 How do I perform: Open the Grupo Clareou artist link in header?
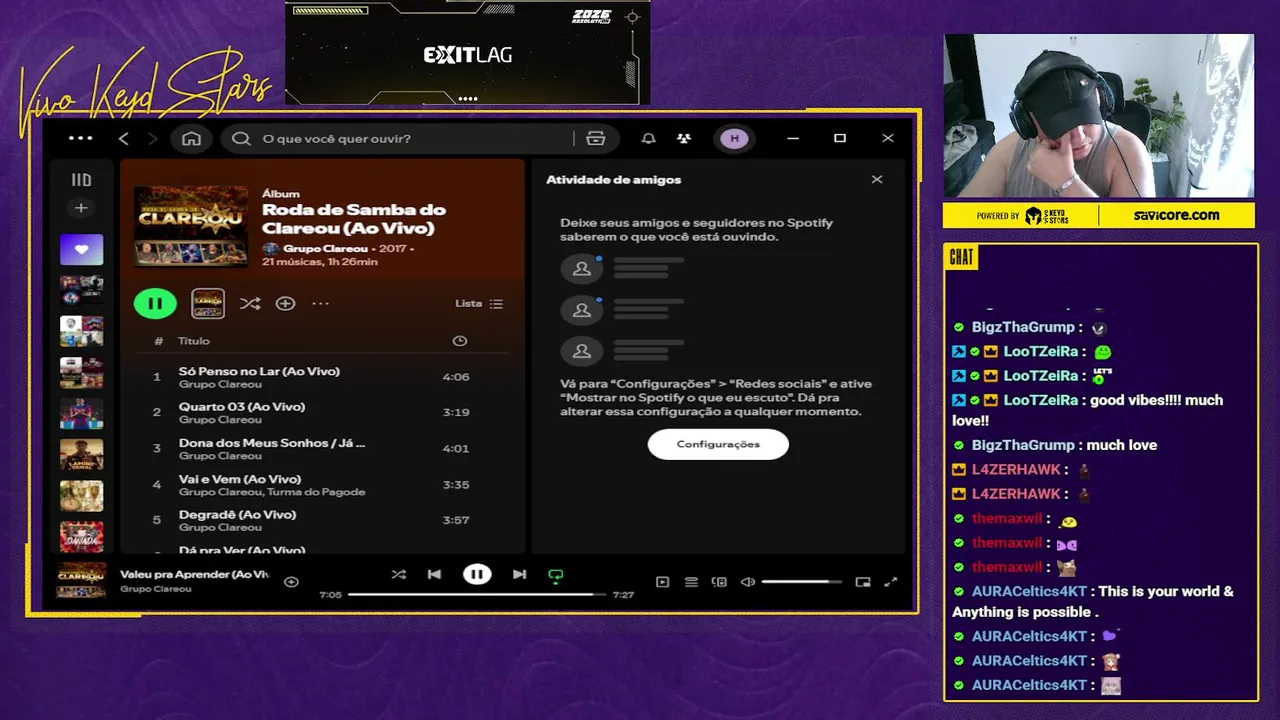coord(325,248)
